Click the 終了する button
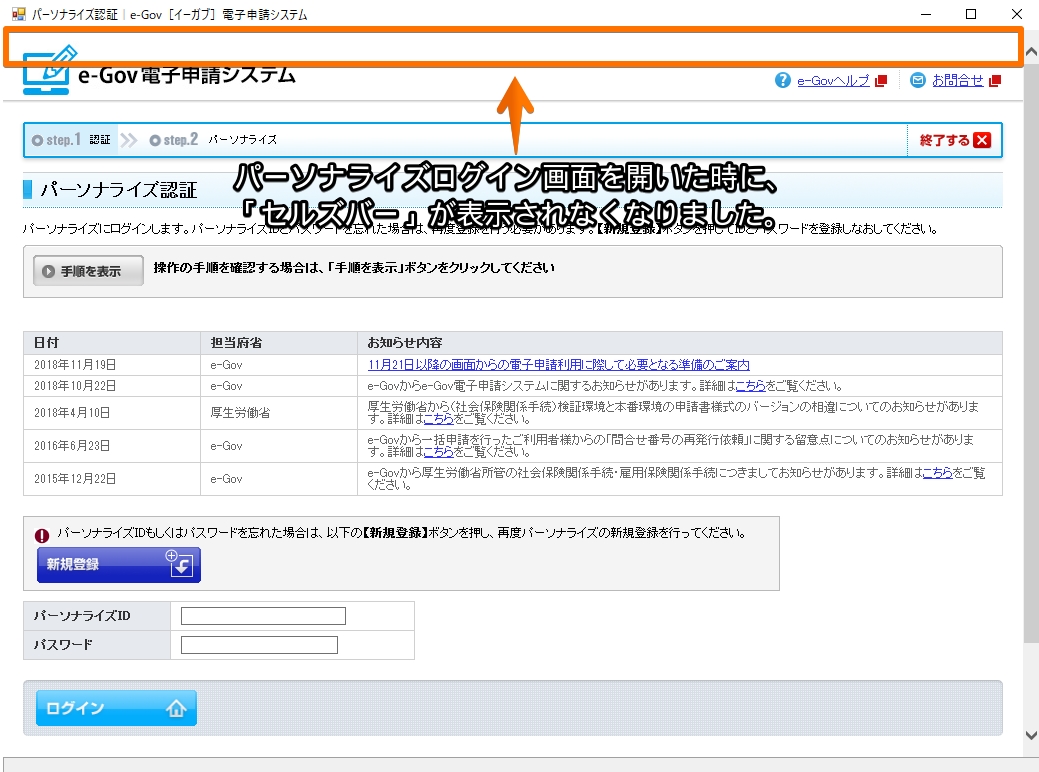 (x=955, y=140)
